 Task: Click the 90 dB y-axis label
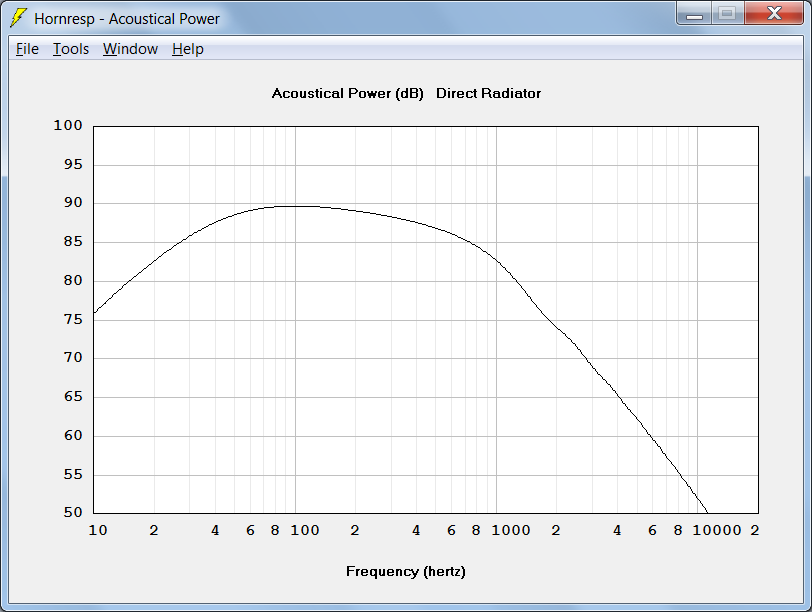pyautogui.click(x=73, y=203)
